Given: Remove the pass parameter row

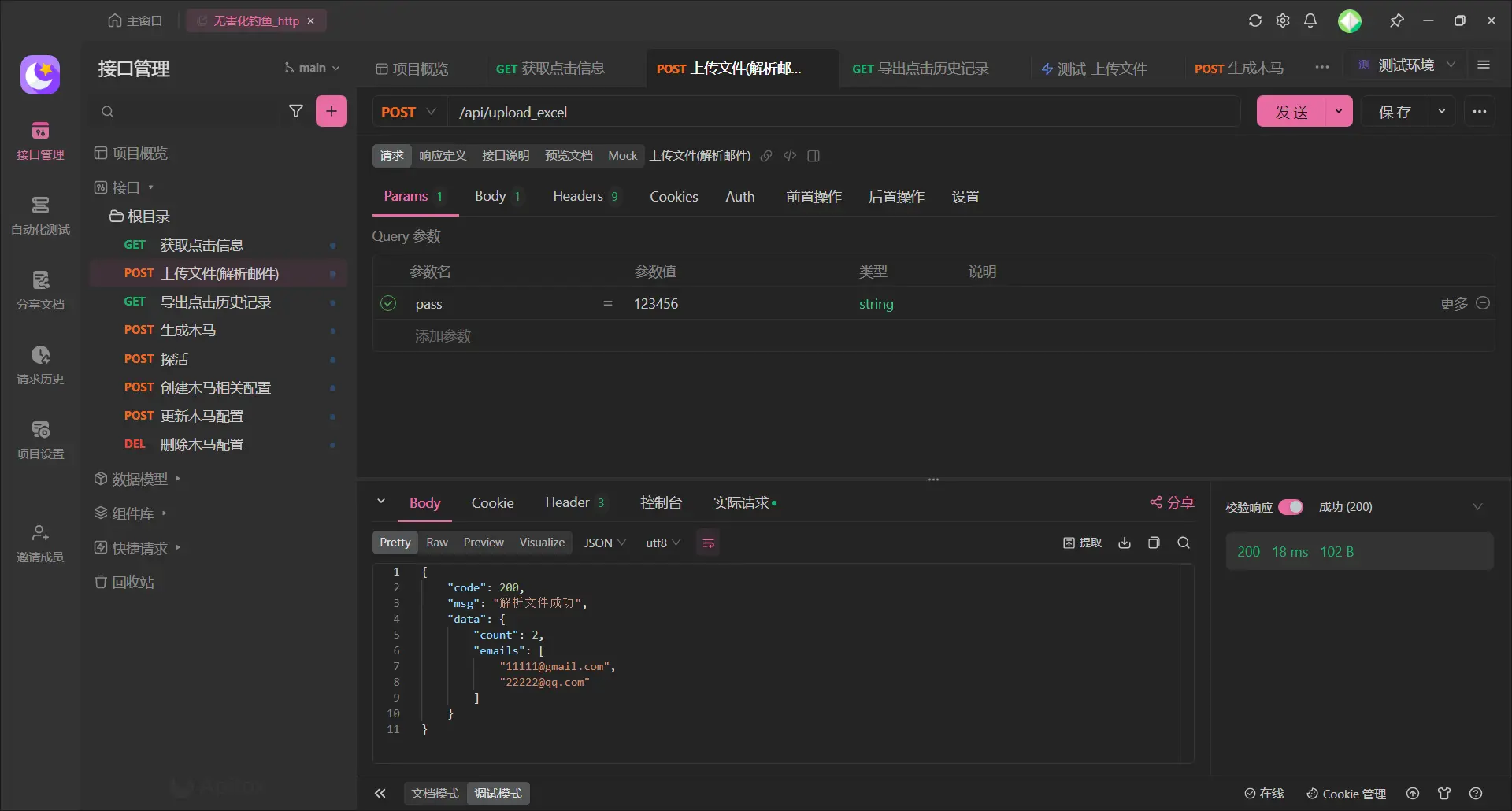Looking at the screenshot, I should point(1483,303).
